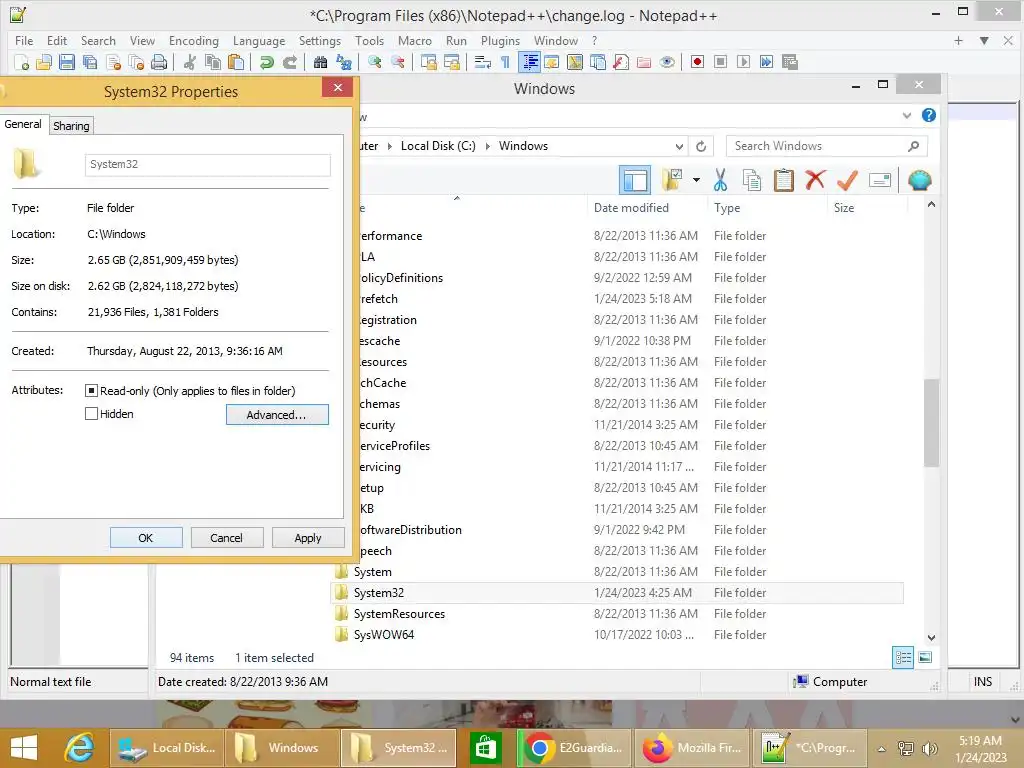The image size is (1024, 768).
Task: Open the Plugins menu
Action: [x=500, y=40]
